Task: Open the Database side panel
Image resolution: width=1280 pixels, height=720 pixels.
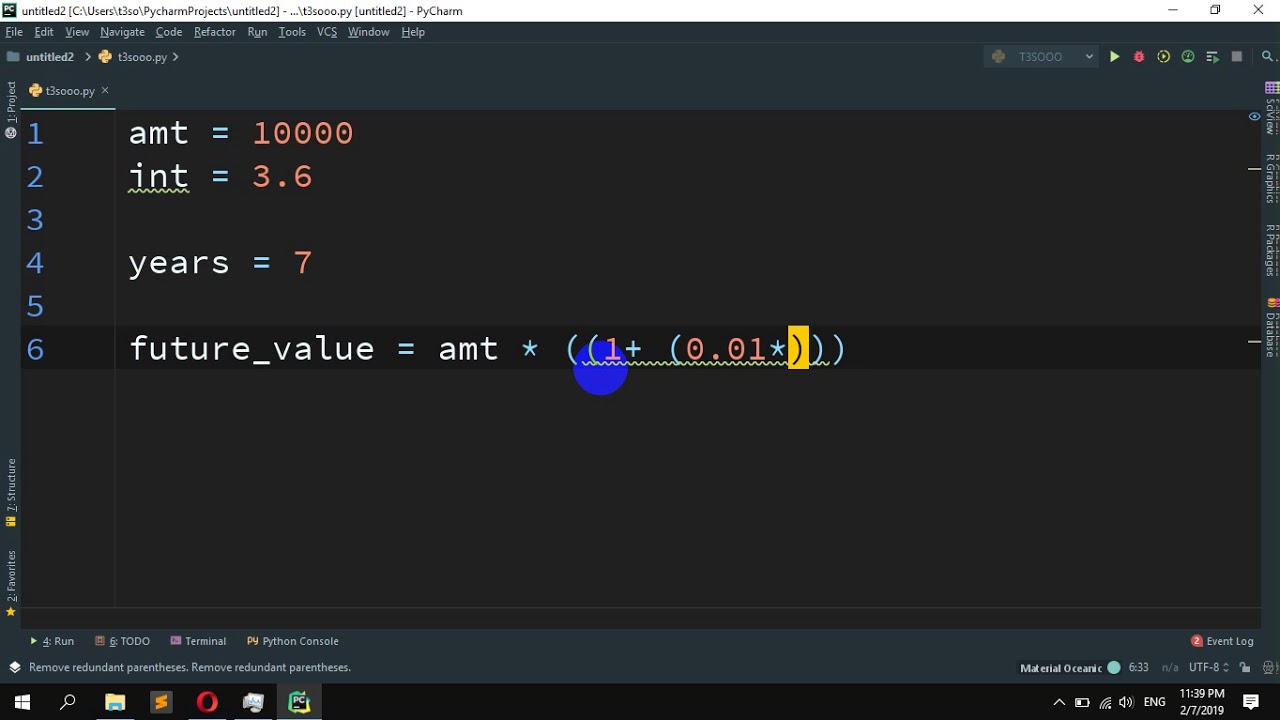Action: [1272, 327]
